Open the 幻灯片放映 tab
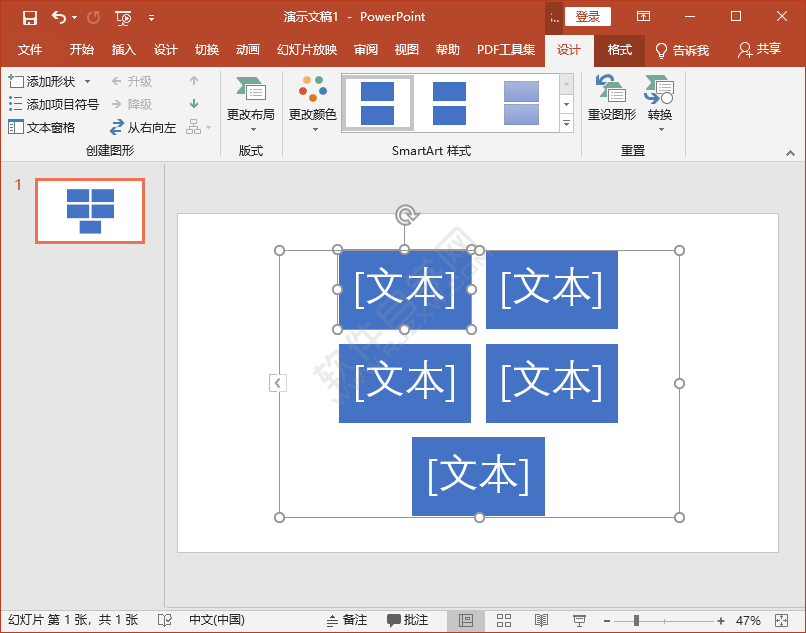This screenshot has height=633, width=806. (x=307, y=50)
